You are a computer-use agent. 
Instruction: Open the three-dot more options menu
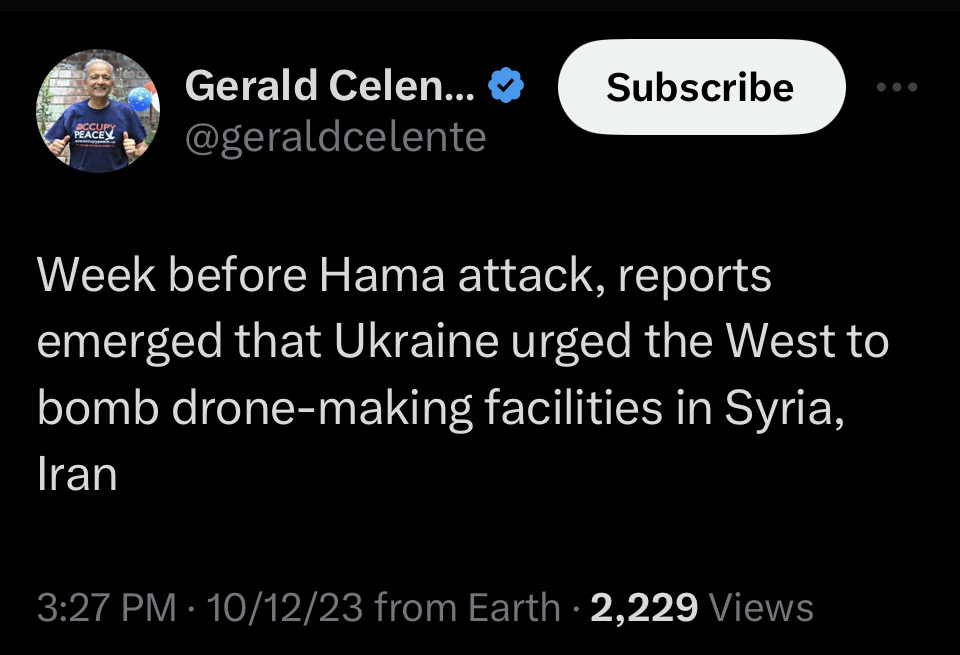point(896,87)
